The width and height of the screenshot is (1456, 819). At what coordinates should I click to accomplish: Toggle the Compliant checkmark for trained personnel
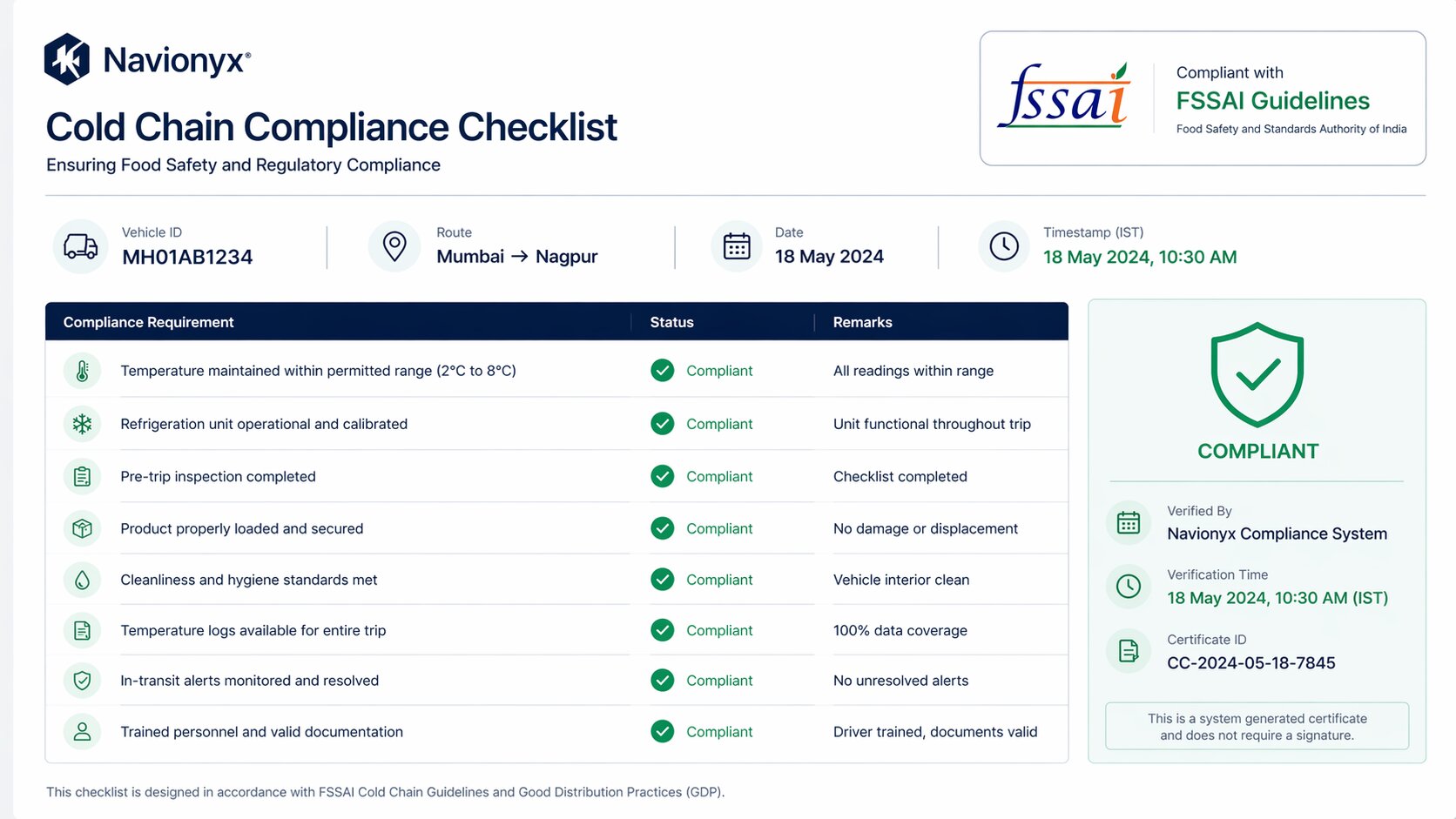pyautogui.click(x=663, y=732)
